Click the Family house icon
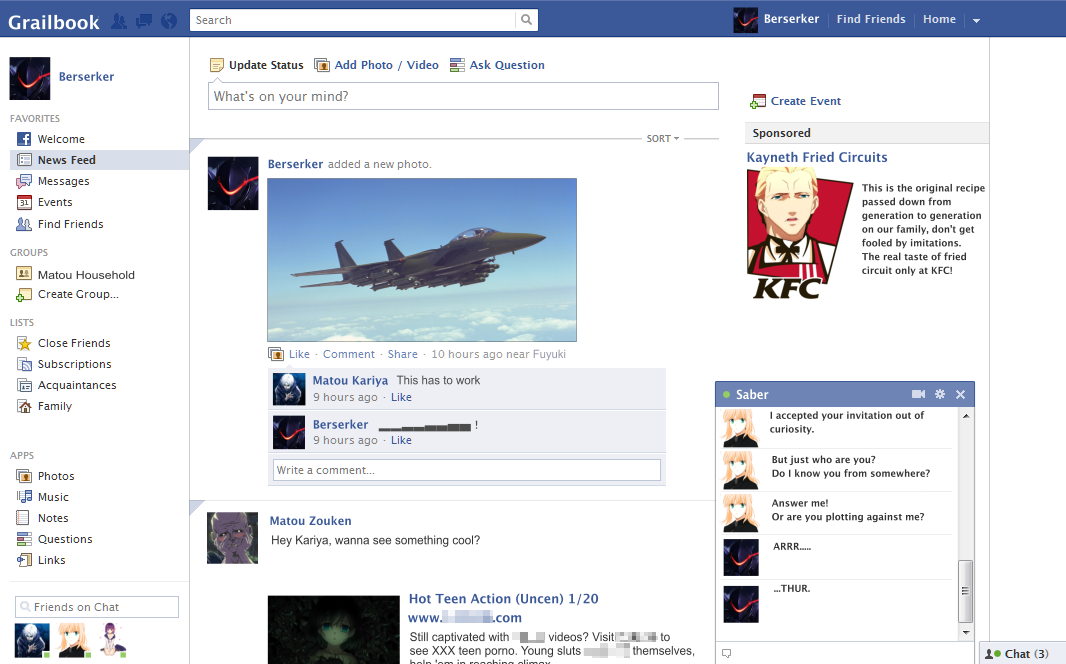Image resolution: width=1066 pixels, height=664 pixels. (x=24, y=406)
